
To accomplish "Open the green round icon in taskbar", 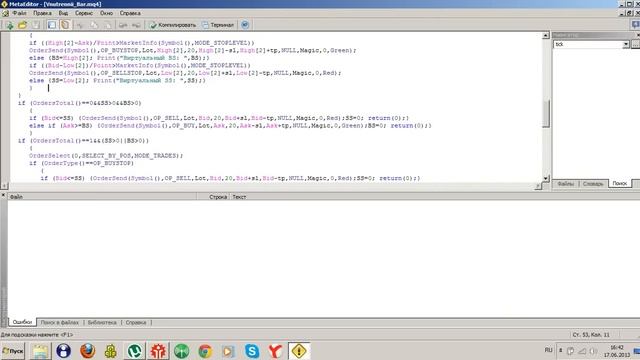I will pos(182,351).
